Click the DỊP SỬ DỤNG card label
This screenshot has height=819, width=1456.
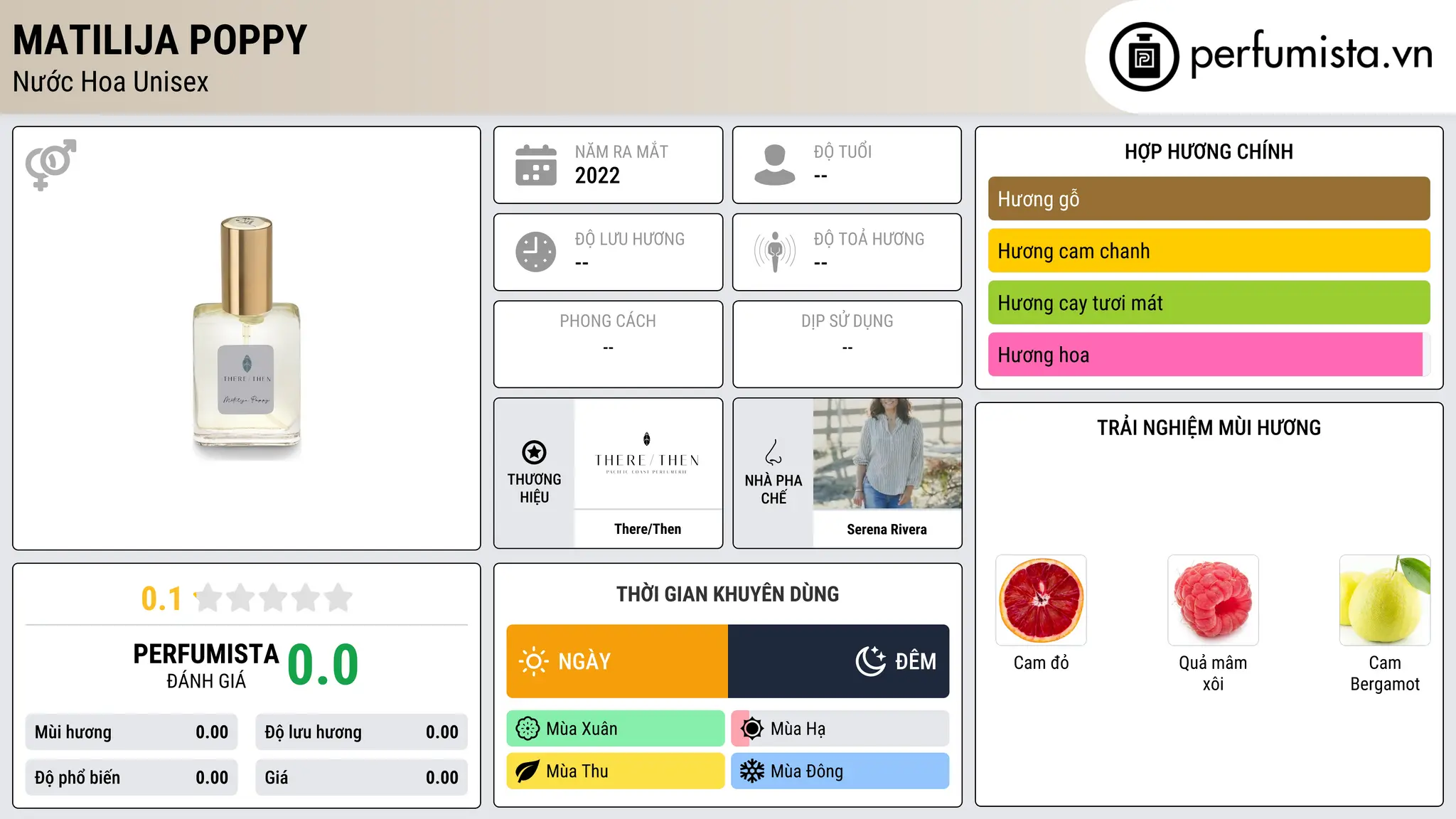[x=847, y=321]
